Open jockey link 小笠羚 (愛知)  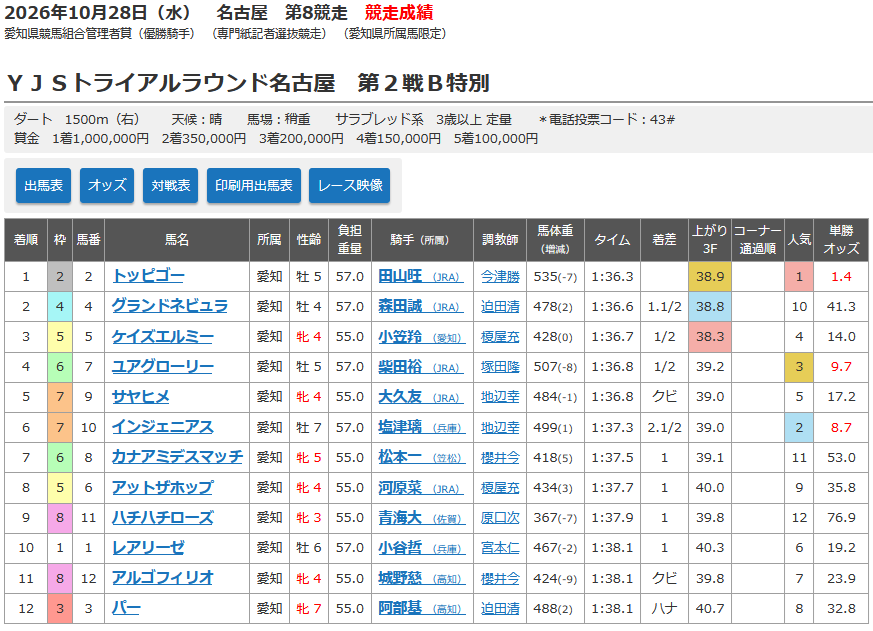(421, 336)
